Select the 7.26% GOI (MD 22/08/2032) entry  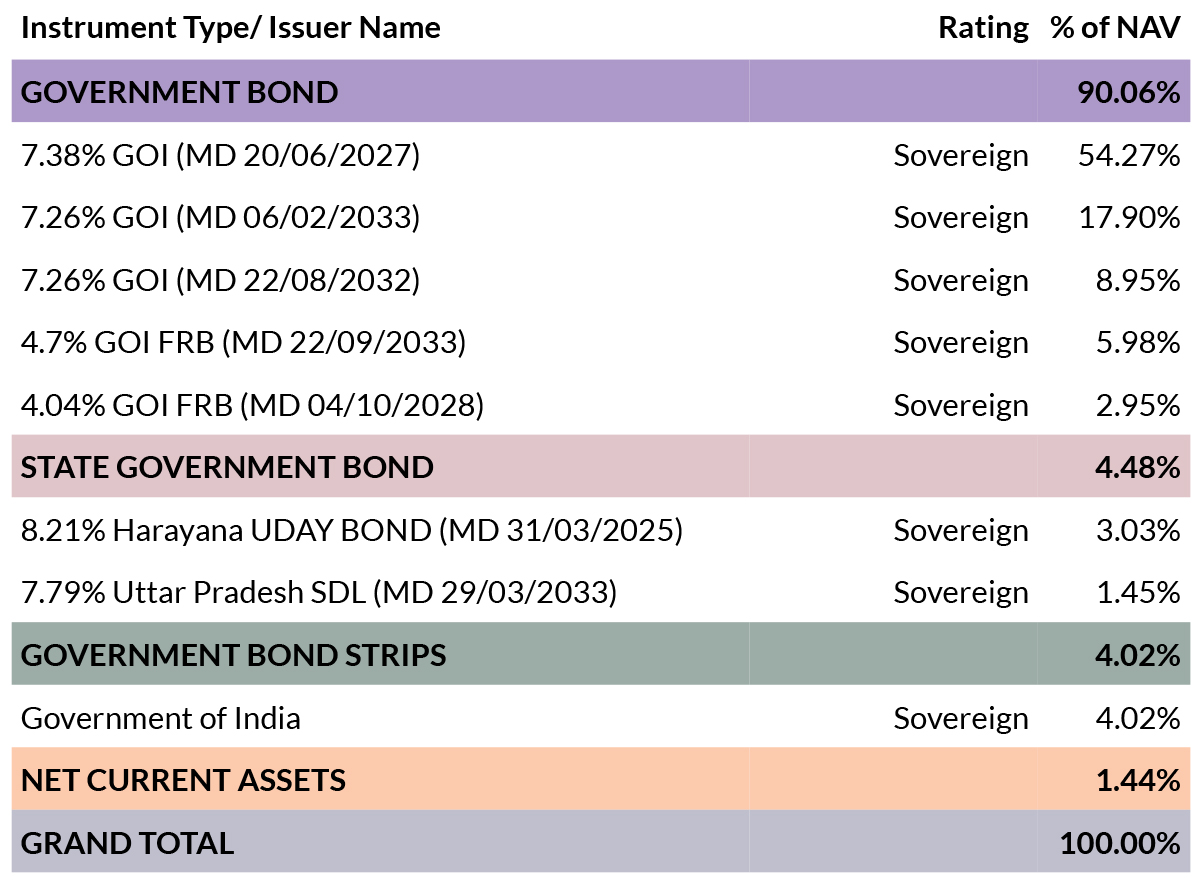point(600,280)
